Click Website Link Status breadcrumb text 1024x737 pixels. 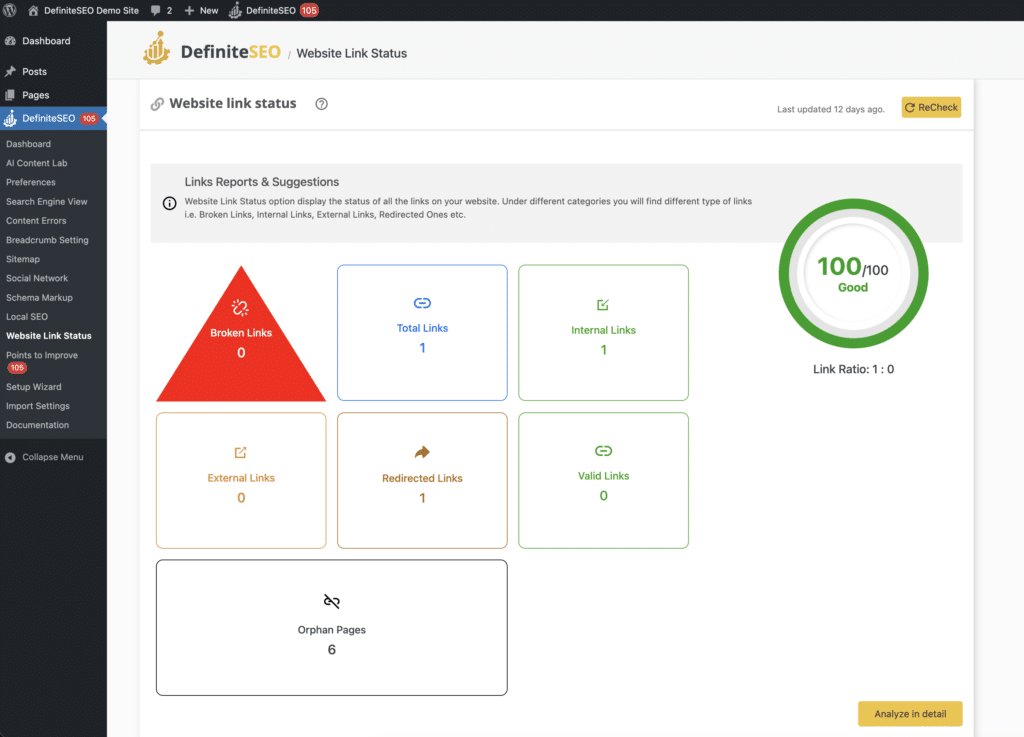tap(351, 54)
